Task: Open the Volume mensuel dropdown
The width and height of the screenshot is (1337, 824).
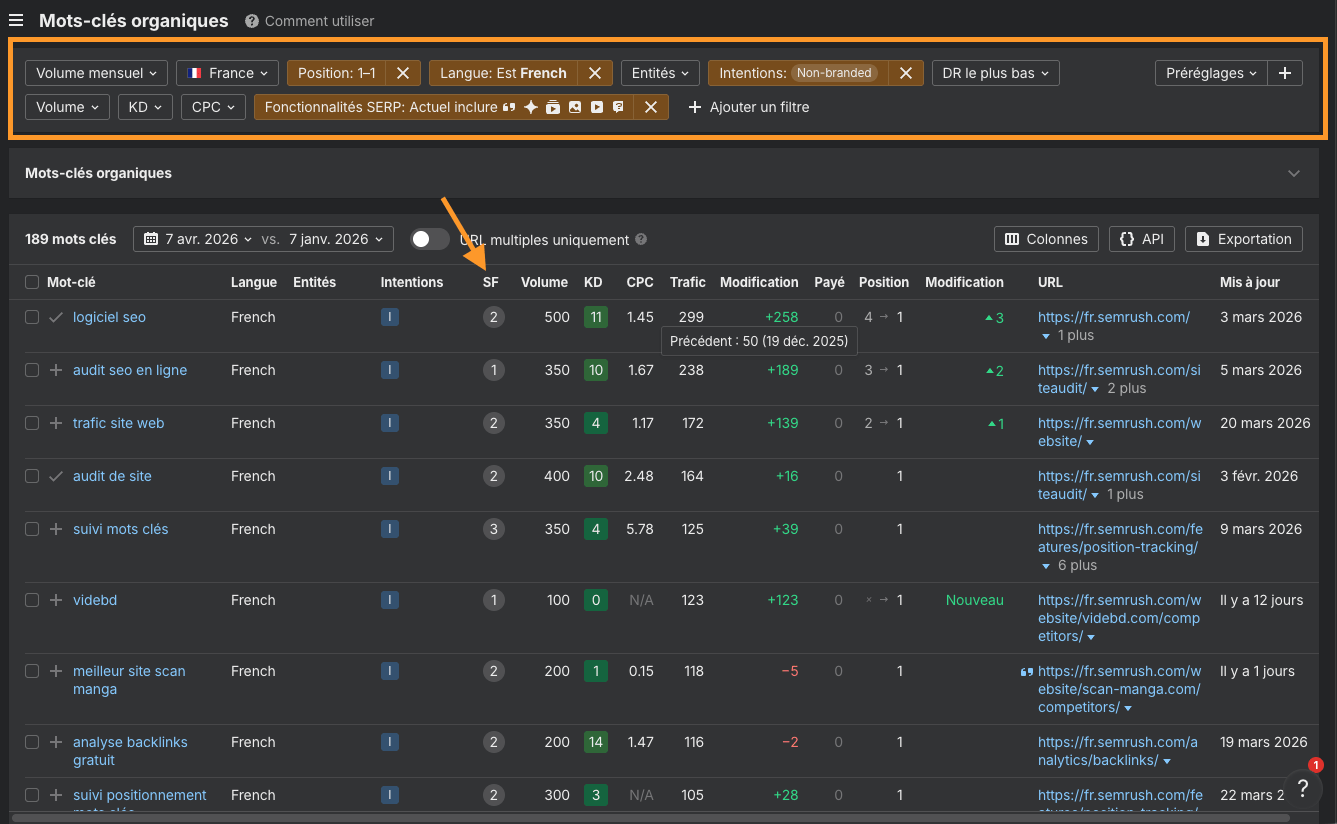Action: 95,72
